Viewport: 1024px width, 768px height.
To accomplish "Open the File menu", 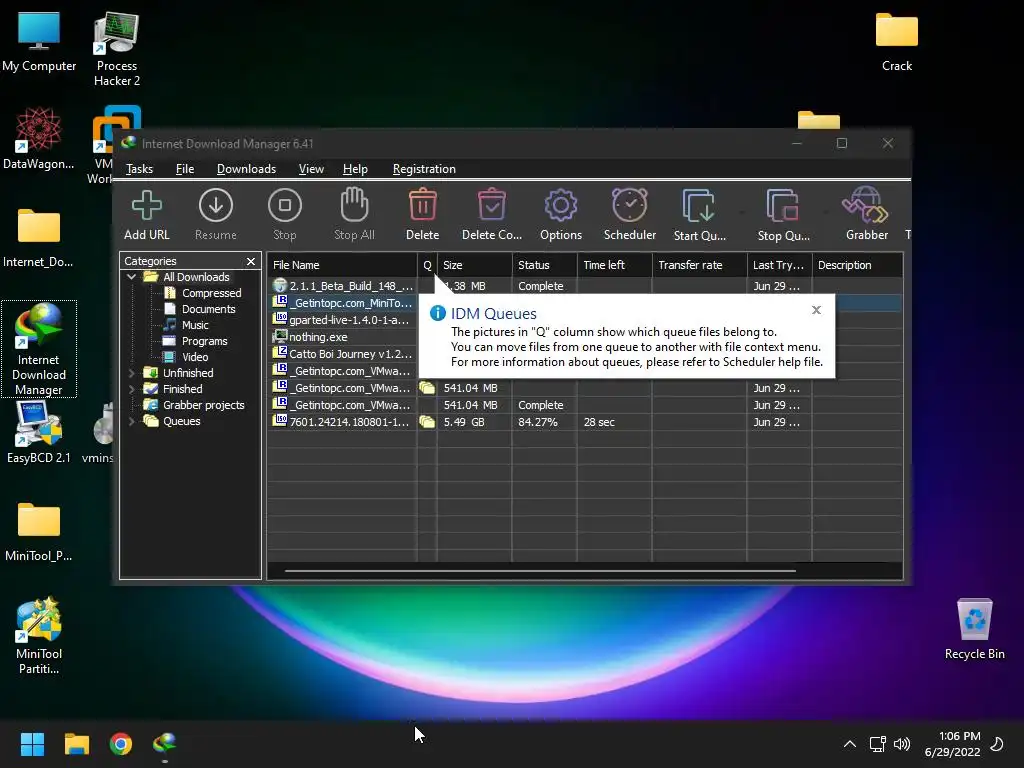I will coord(185,169).
